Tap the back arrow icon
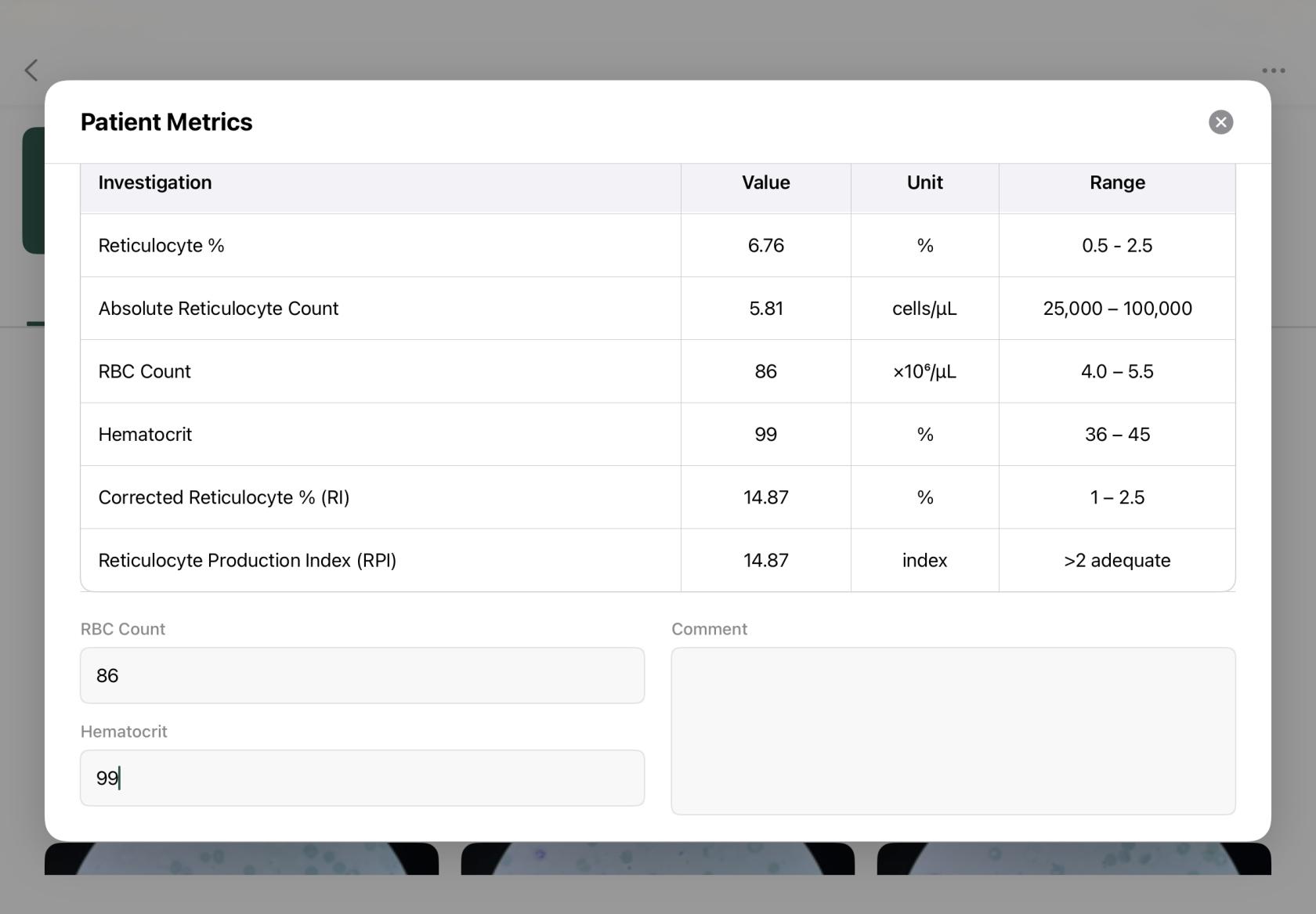 31,70
